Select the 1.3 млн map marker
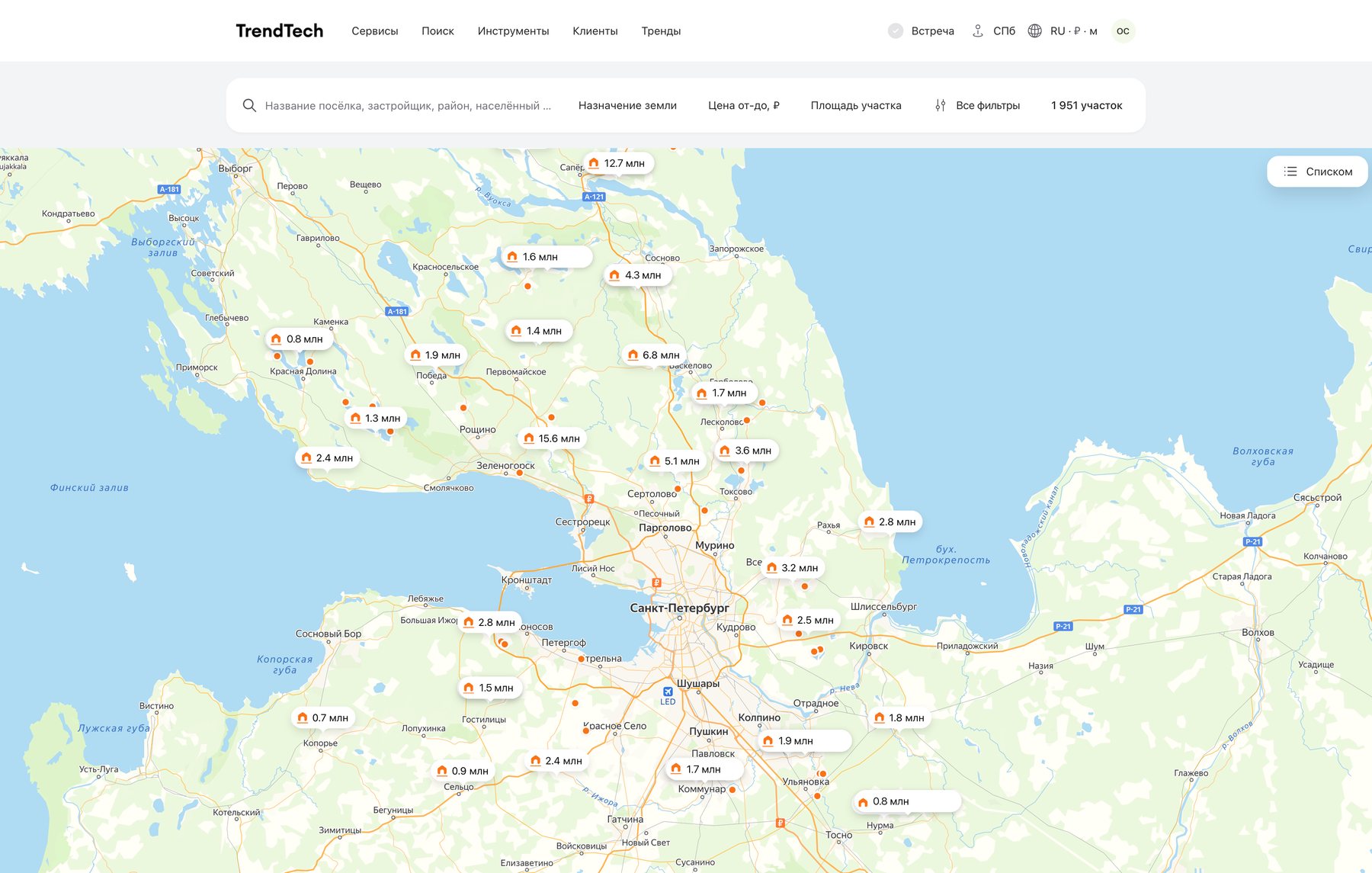The image size is (1372, 873). click(376, 419)
